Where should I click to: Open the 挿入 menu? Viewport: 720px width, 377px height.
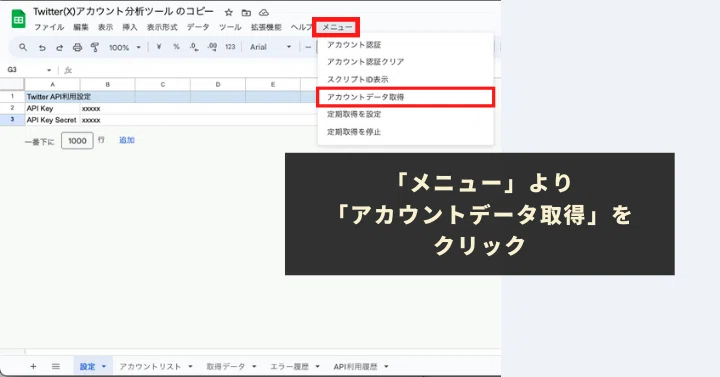pos(129,27)
